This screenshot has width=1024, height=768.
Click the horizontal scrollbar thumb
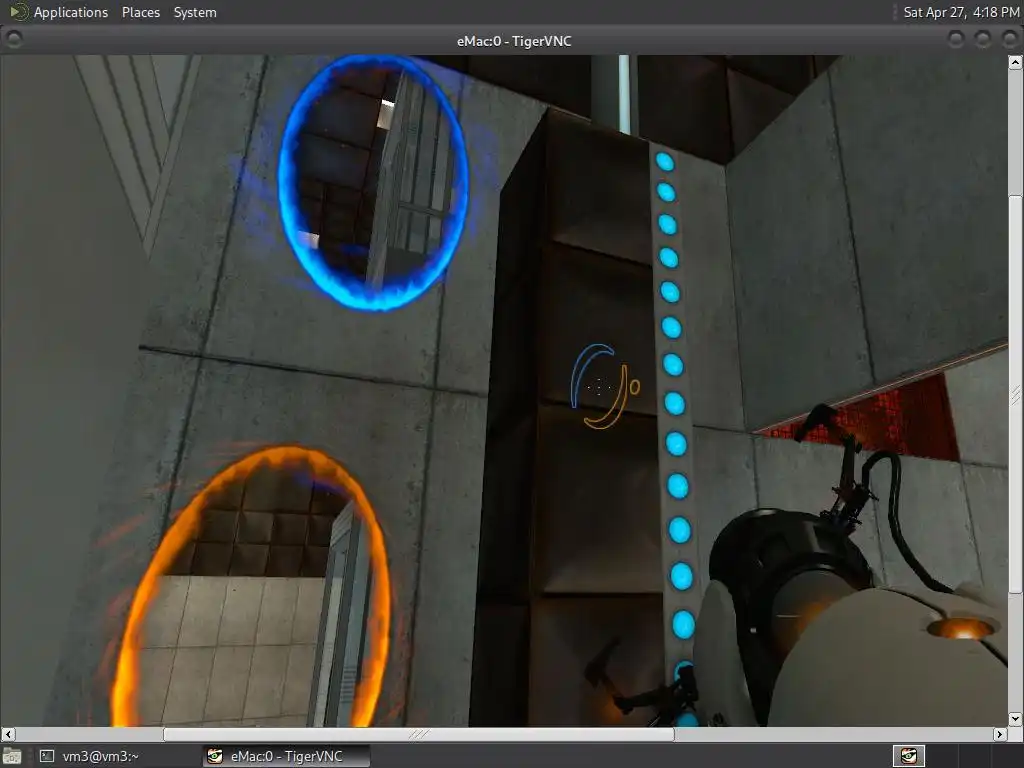pyautogui.click(x=419, y=734)
